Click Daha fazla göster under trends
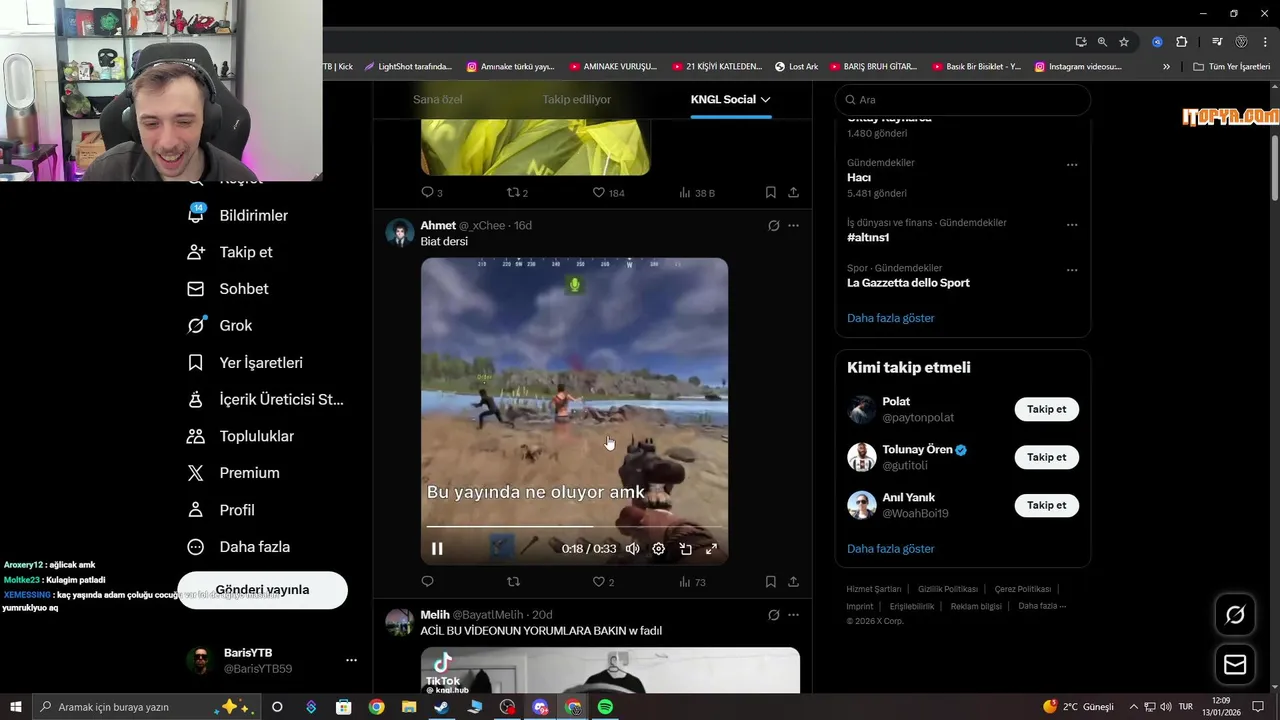This screenshot has width=1280, height=720. pyautogui.click(x=891, y=318)
